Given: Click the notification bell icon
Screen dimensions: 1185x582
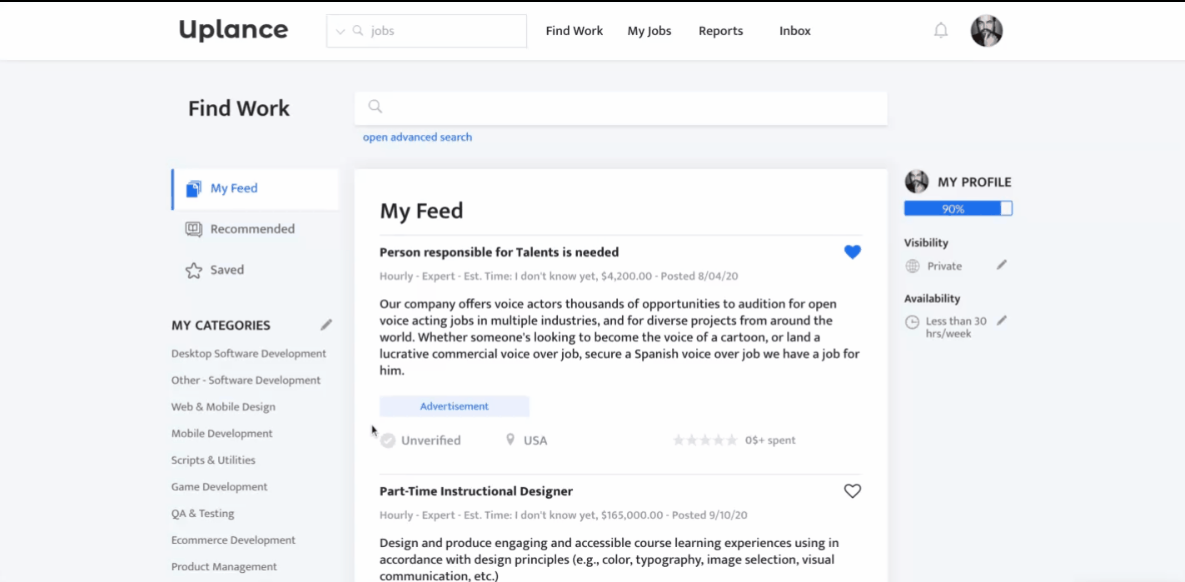Looking at the screenshot, I should click(941, 31).
